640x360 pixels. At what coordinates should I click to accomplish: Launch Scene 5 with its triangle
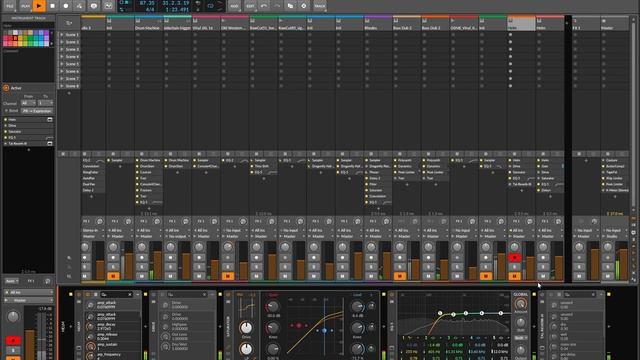(62, 64)
